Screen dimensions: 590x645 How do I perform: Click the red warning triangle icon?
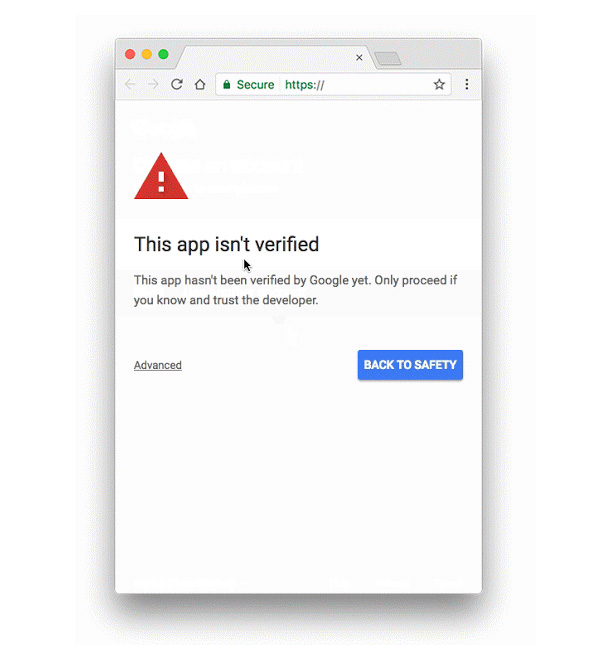161,176
